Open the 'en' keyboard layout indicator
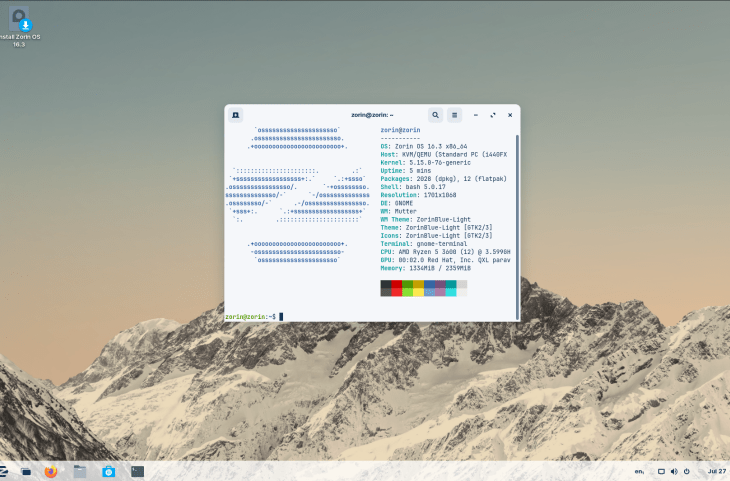This screenshot has width=730, height=481. [639, 471]
